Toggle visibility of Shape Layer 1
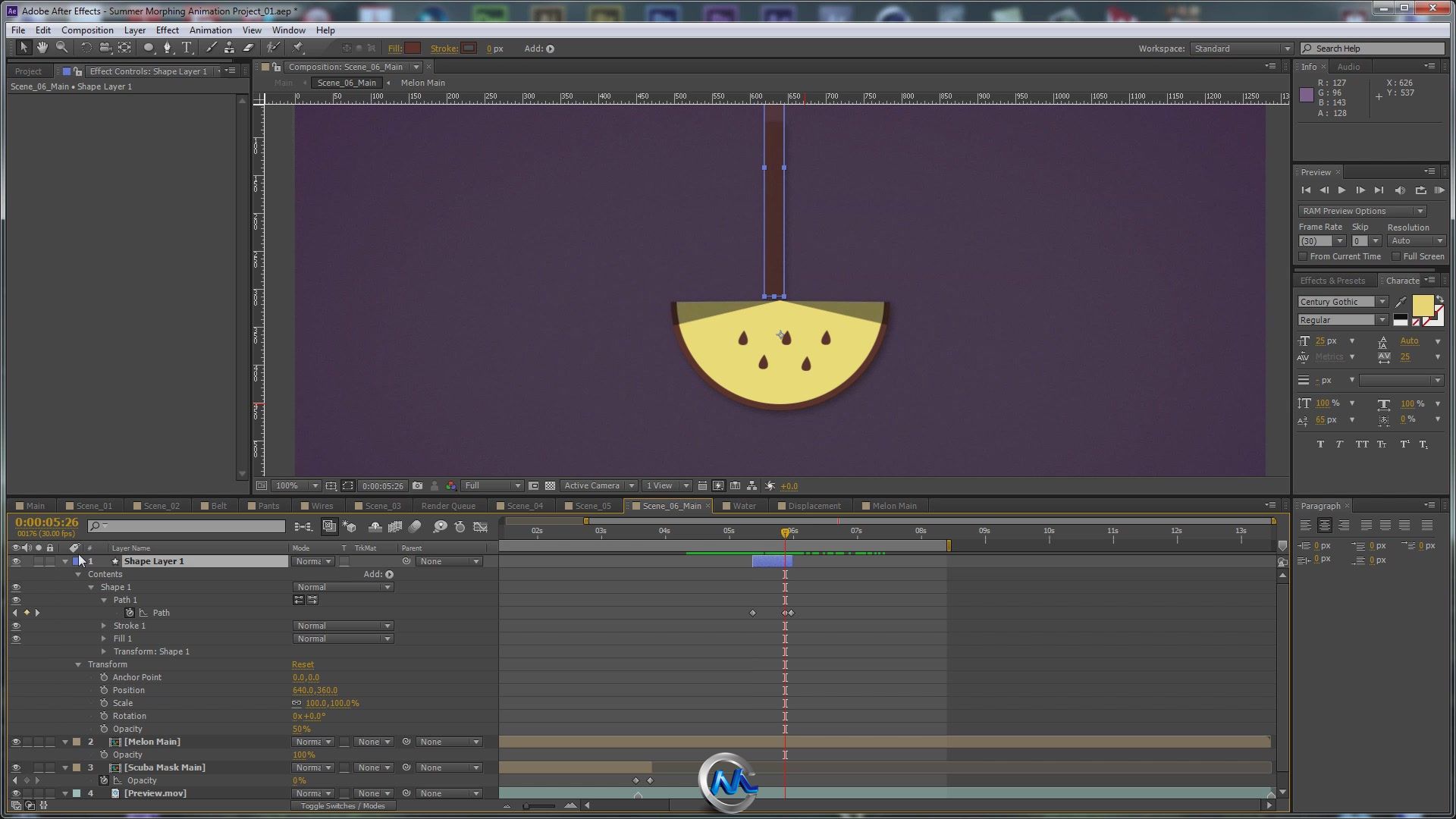Image resolution: width=1456 pixels, height=819 pixels. [15, 561]
